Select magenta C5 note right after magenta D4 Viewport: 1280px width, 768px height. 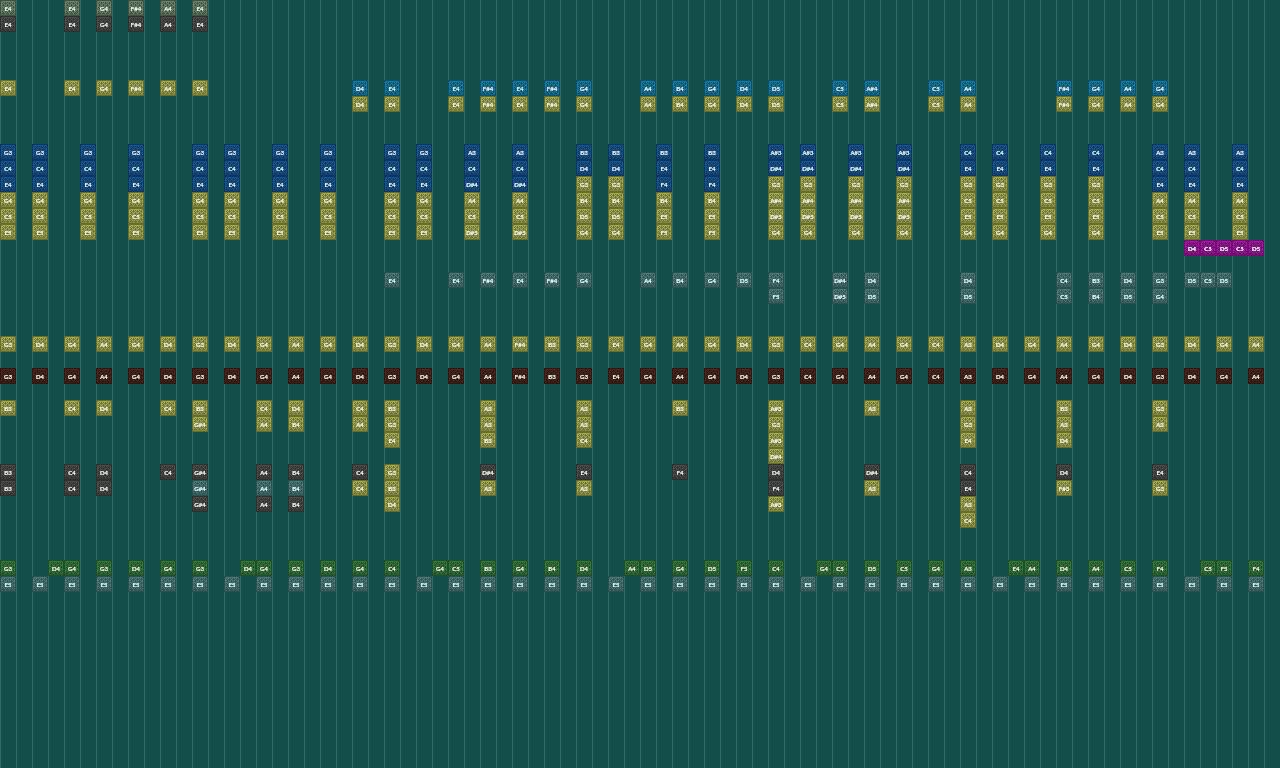click(1208, 248)
